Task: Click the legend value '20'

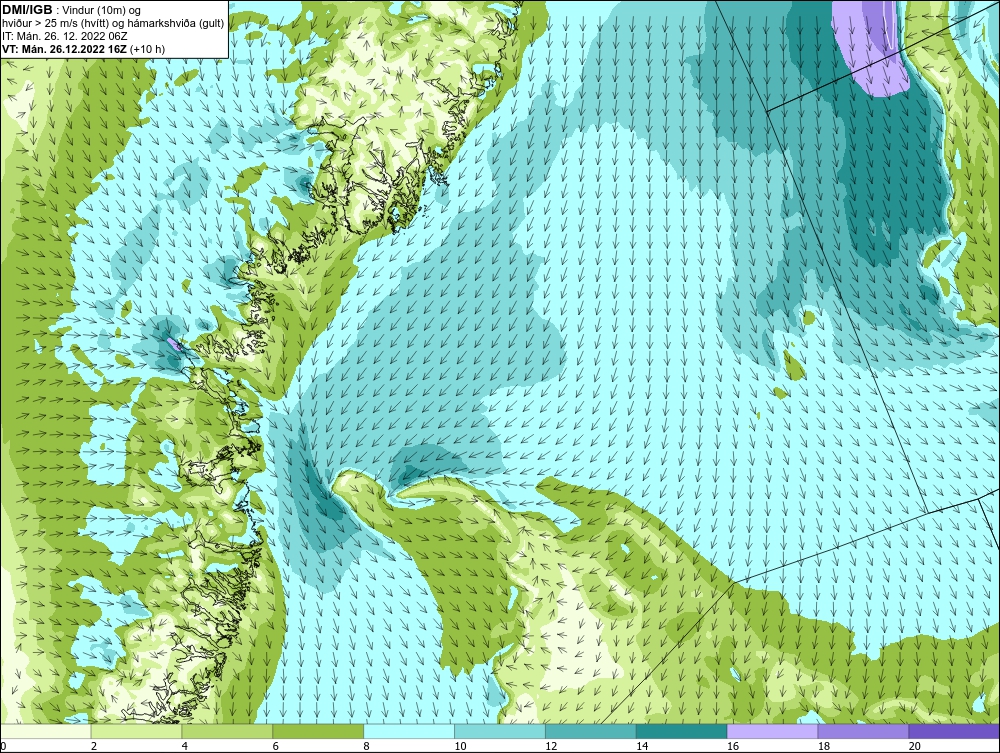Action: tap(915, 746)
